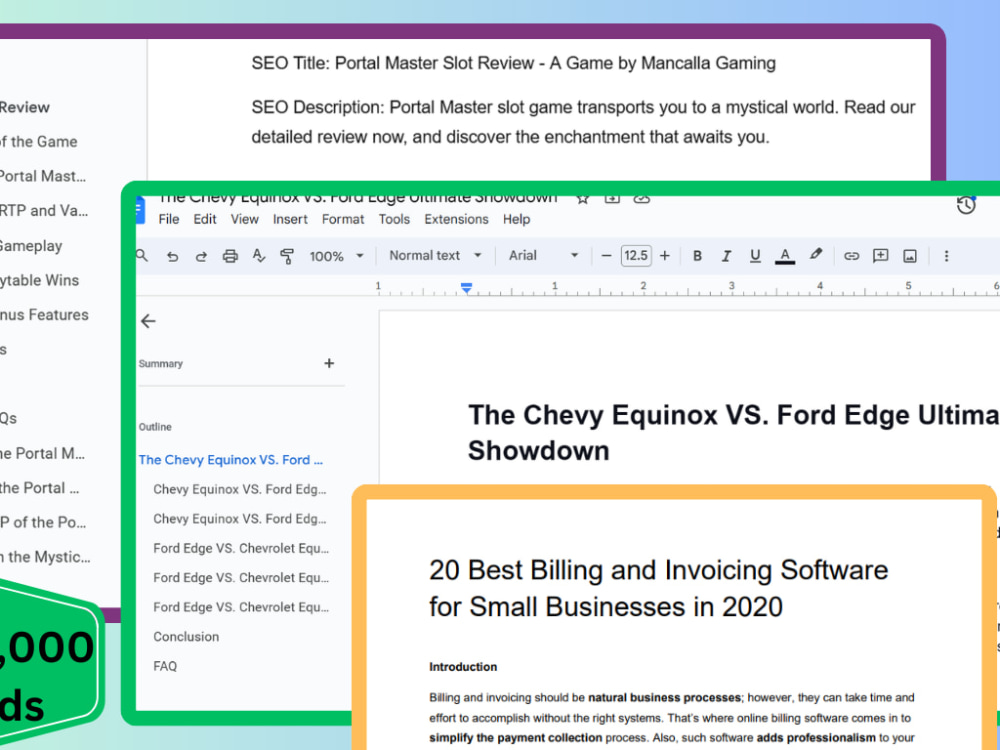Click the Redo toolbar icon
The width and height of the screenshot is (1000, 750).
[x=201, y=256]
